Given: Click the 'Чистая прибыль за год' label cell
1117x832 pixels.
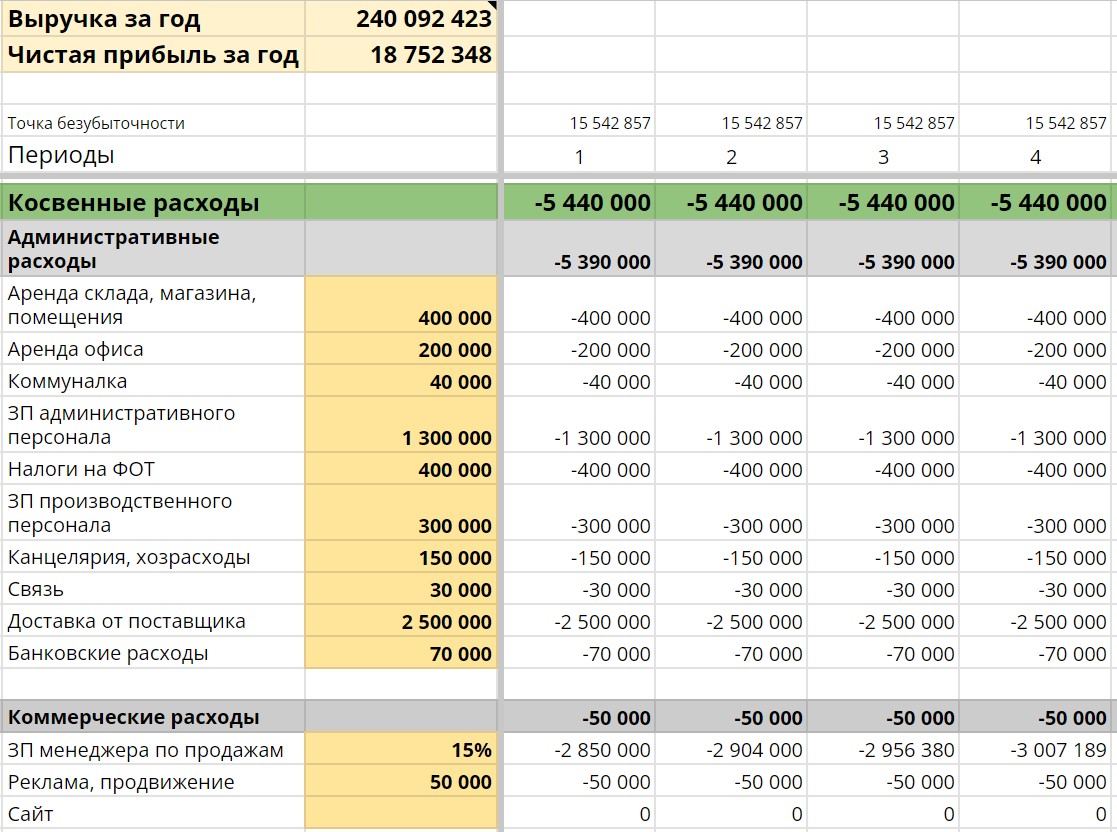Looking at the screenshot, I should (x=153, y=55).
